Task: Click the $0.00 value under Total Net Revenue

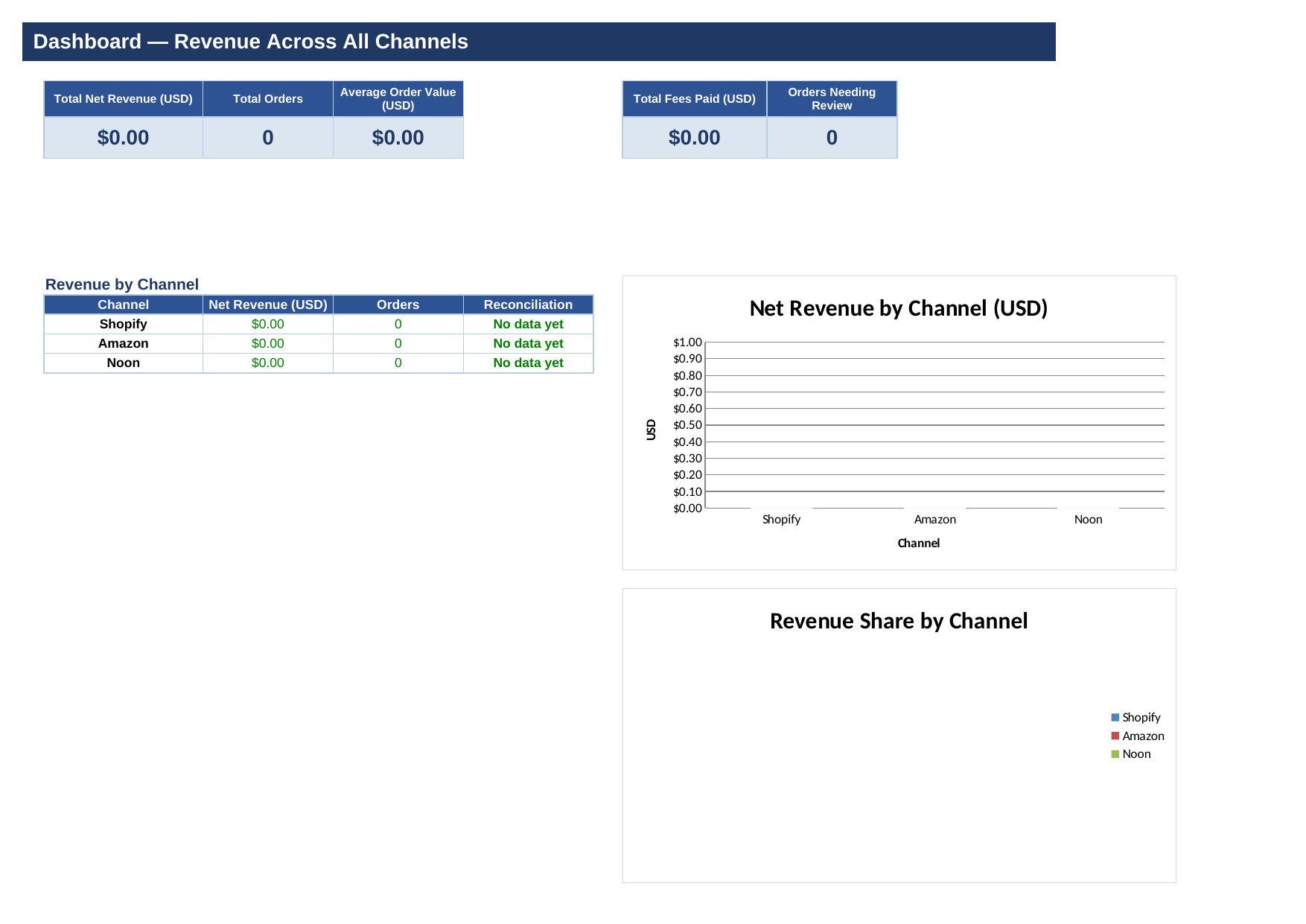Action: click(124, 138)
